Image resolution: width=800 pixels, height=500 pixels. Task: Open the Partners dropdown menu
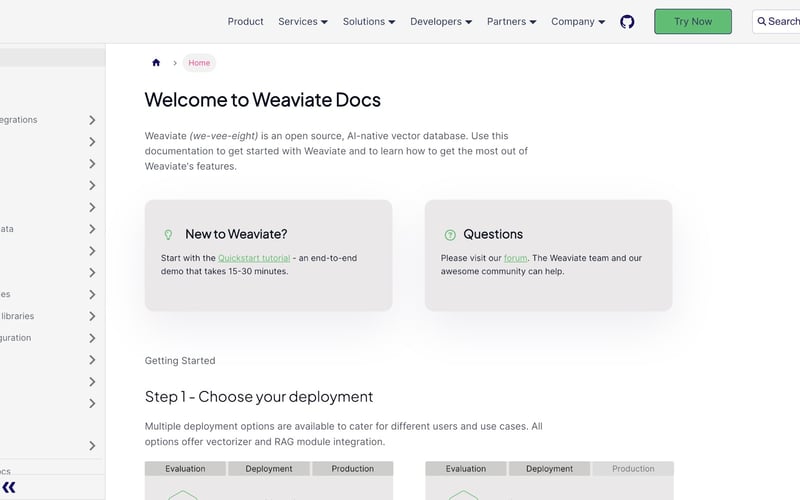tap(511, 21)
